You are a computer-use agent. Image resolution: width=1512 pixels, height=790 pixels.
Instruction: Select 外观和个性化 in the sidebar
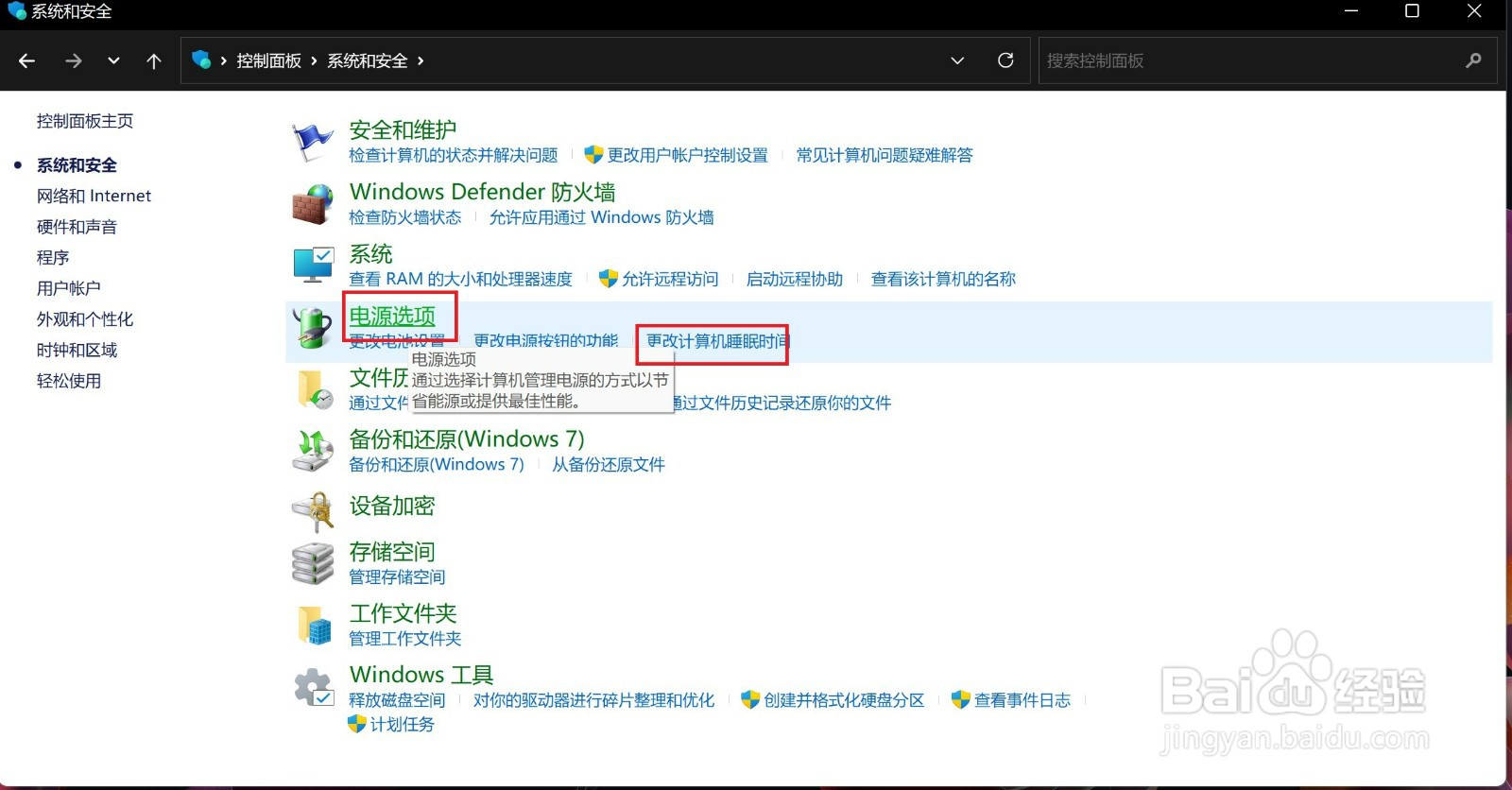(x=85, y=319)
